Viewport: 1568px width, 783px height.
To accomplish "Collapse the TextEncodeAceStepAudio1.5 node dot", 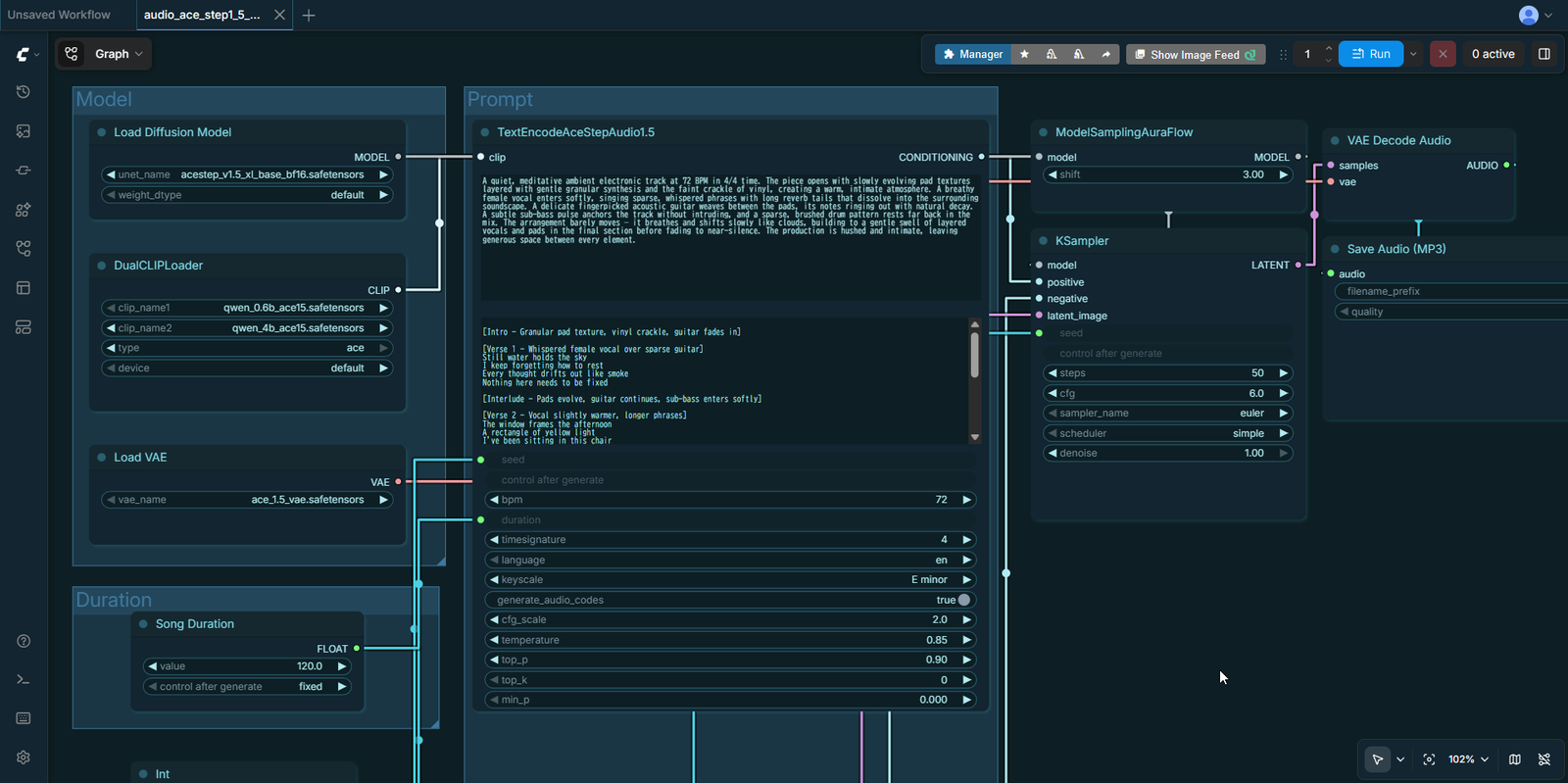I will pyautogui.click(x=484, y=132).
